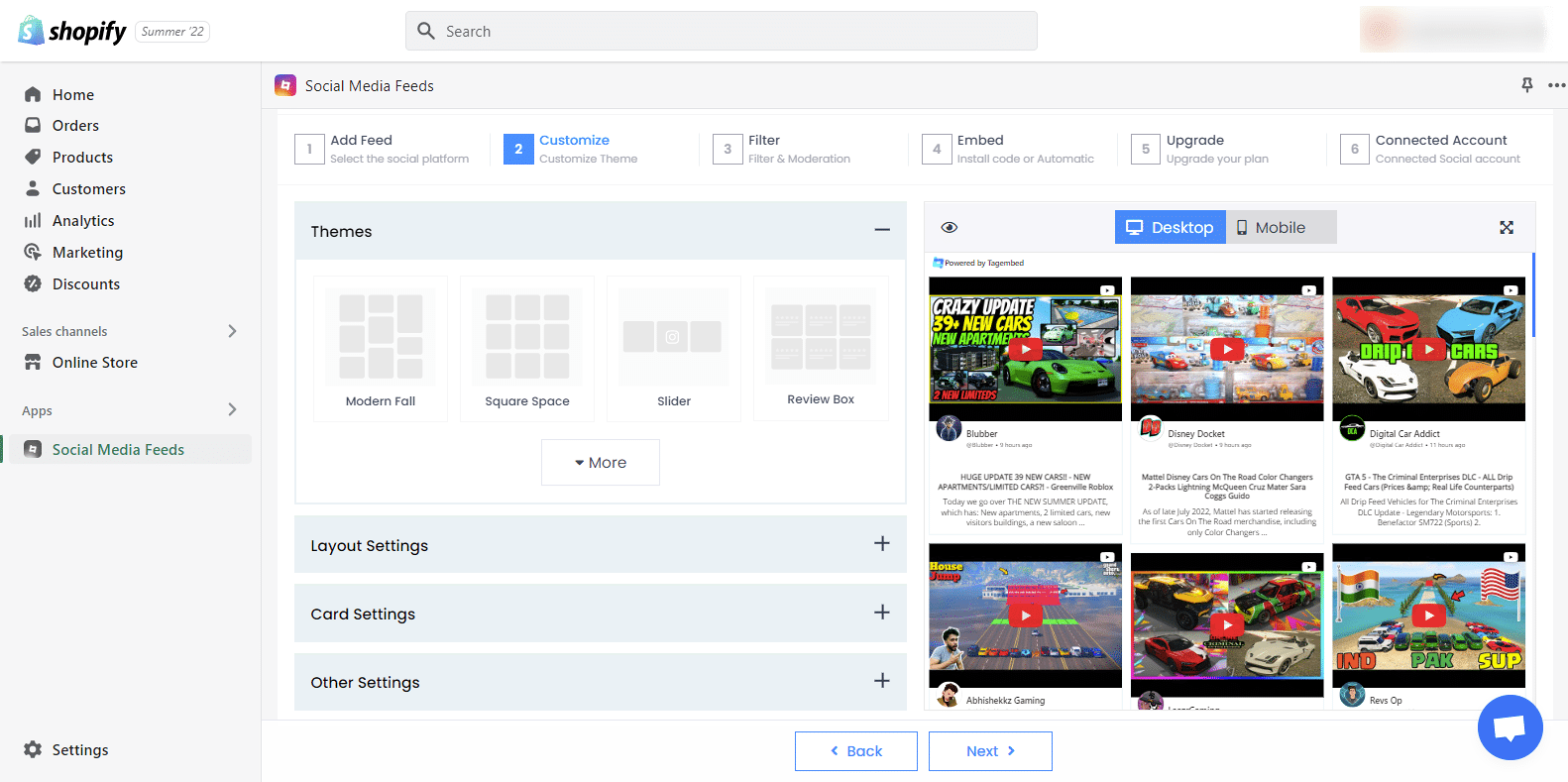This screenshot has height=782, width=1568.
Task: Toggle the preview eye icon
Action: 950,227
